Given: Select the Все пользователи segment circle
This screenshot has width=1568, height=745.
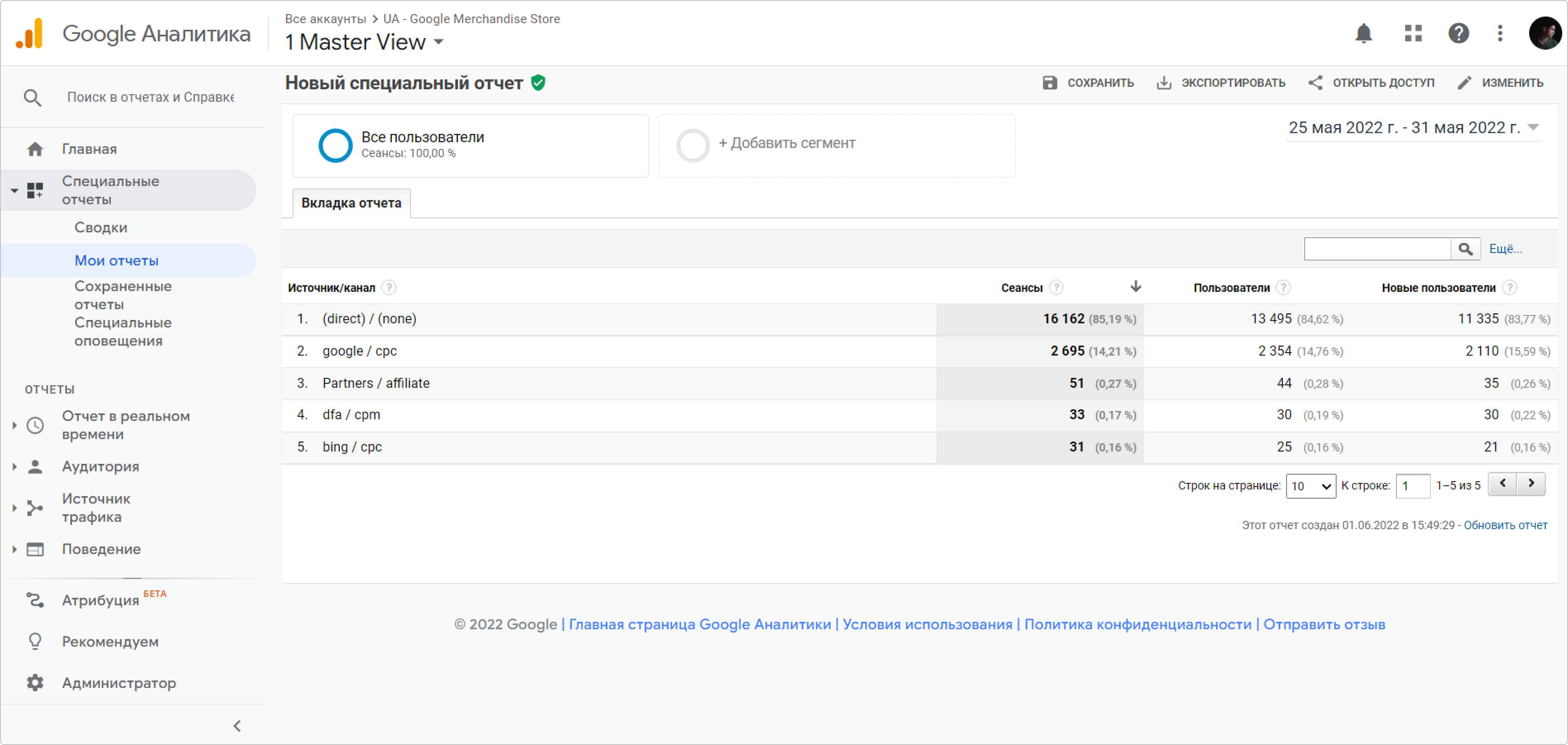Looking at the screenshot, I should click(x=336, y=145).
